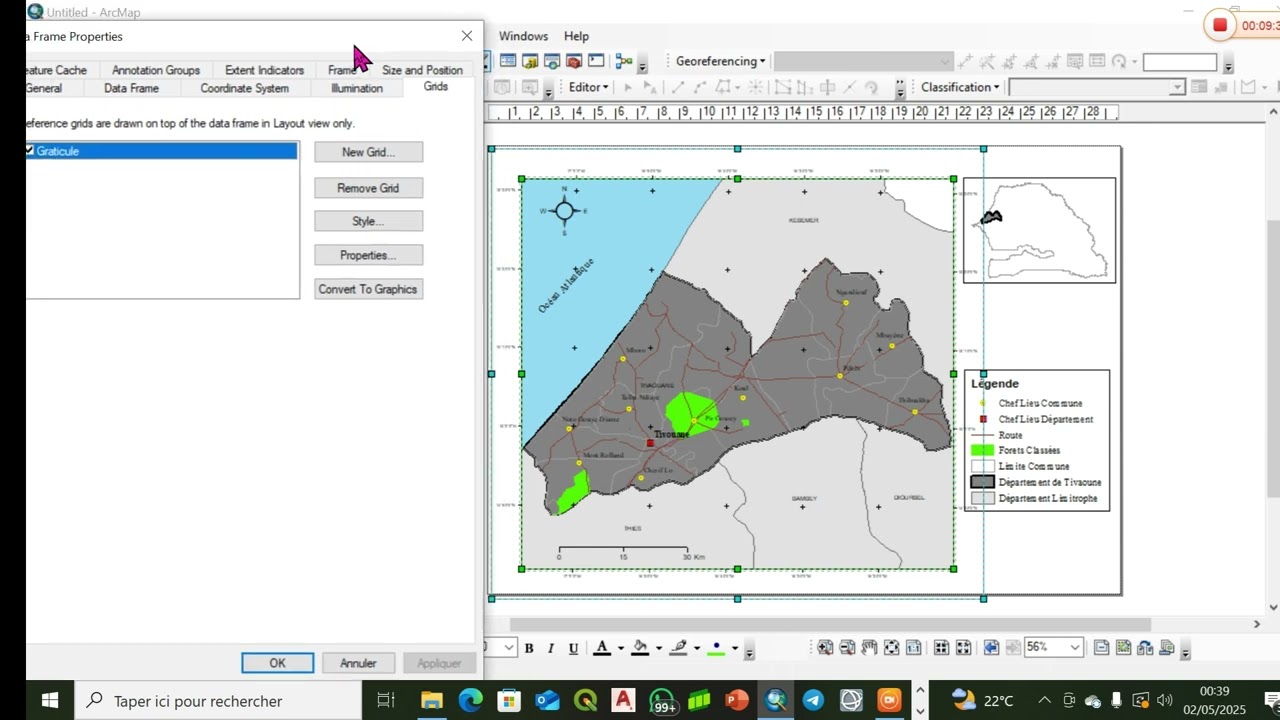The width and height of the screenshot is (1280, 720).
Task: Open QGIS from the taskbar
Action: 585,700
